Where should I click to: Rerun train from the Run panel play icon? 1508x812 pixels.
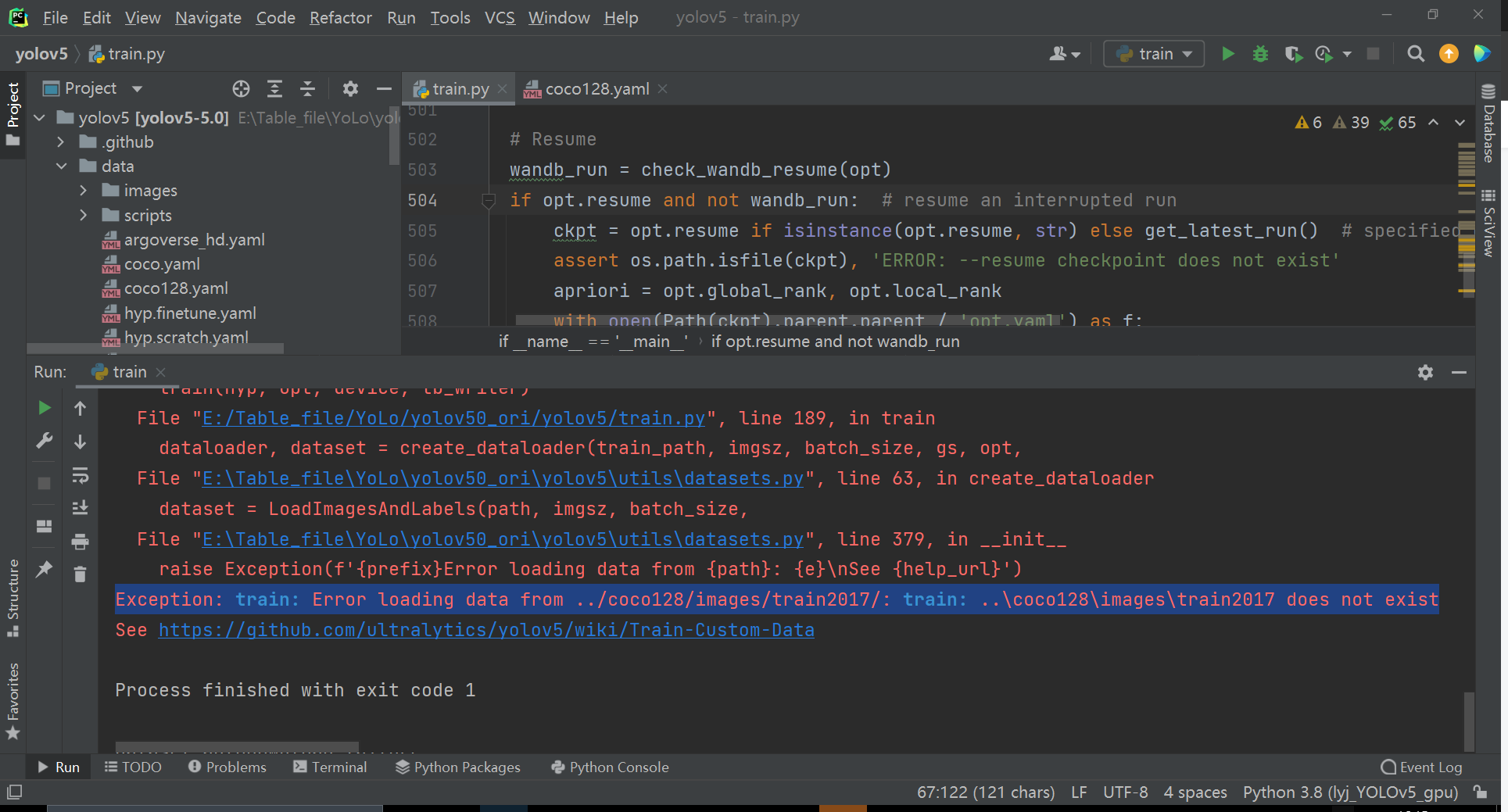[44, 407]
